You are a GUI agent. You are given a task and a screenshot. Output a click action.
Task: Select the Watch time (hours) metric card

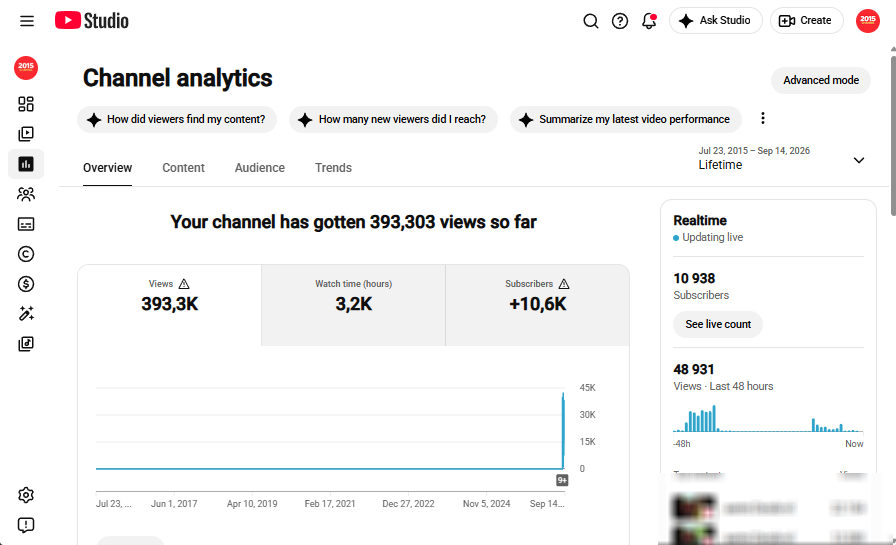353,305
